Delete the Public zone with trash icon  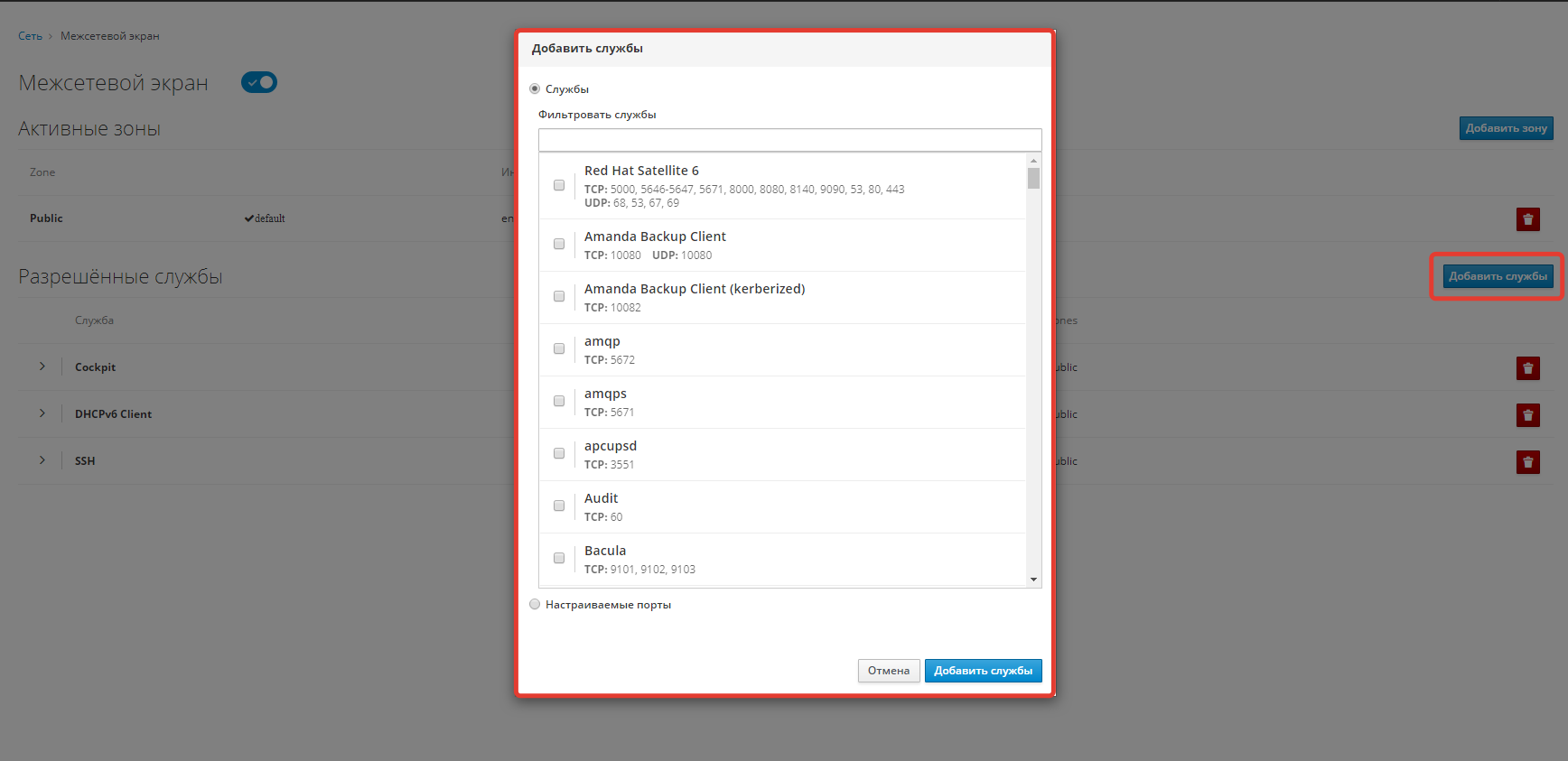pos(1527,219)
